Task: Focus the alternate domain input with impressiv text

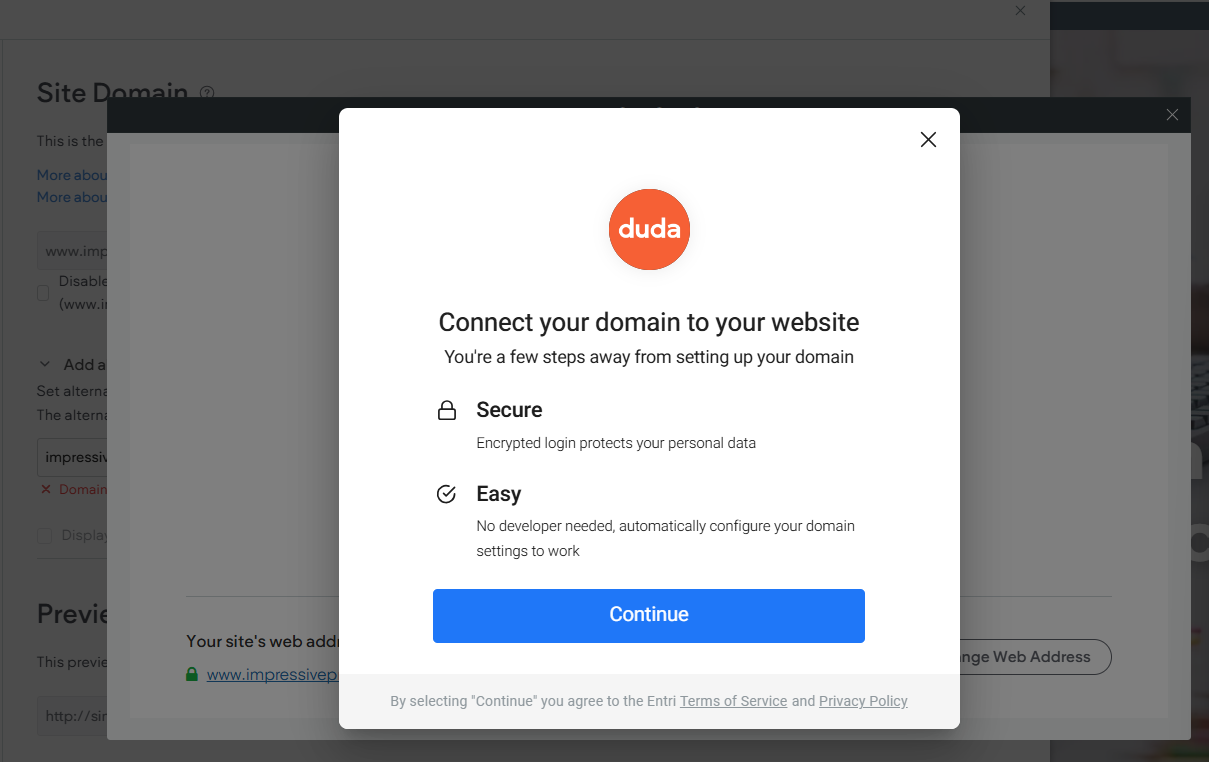Action: (x=72, y=458)
